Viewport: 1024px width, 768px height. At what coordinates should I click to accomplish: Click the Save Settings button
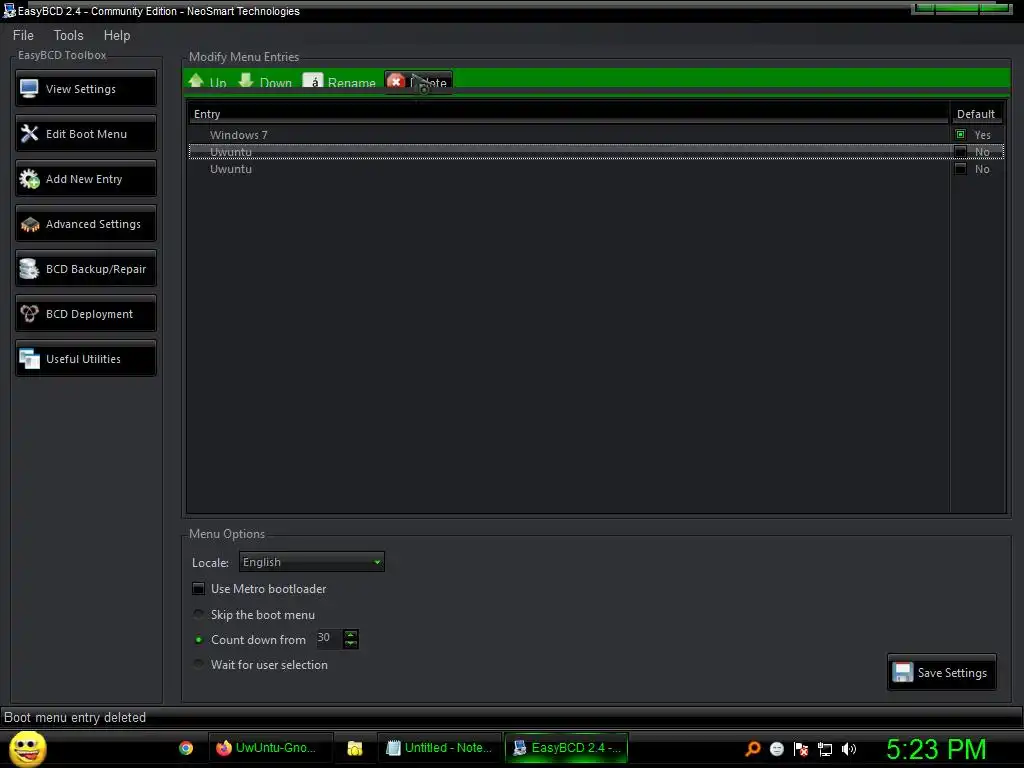[942, 672]
